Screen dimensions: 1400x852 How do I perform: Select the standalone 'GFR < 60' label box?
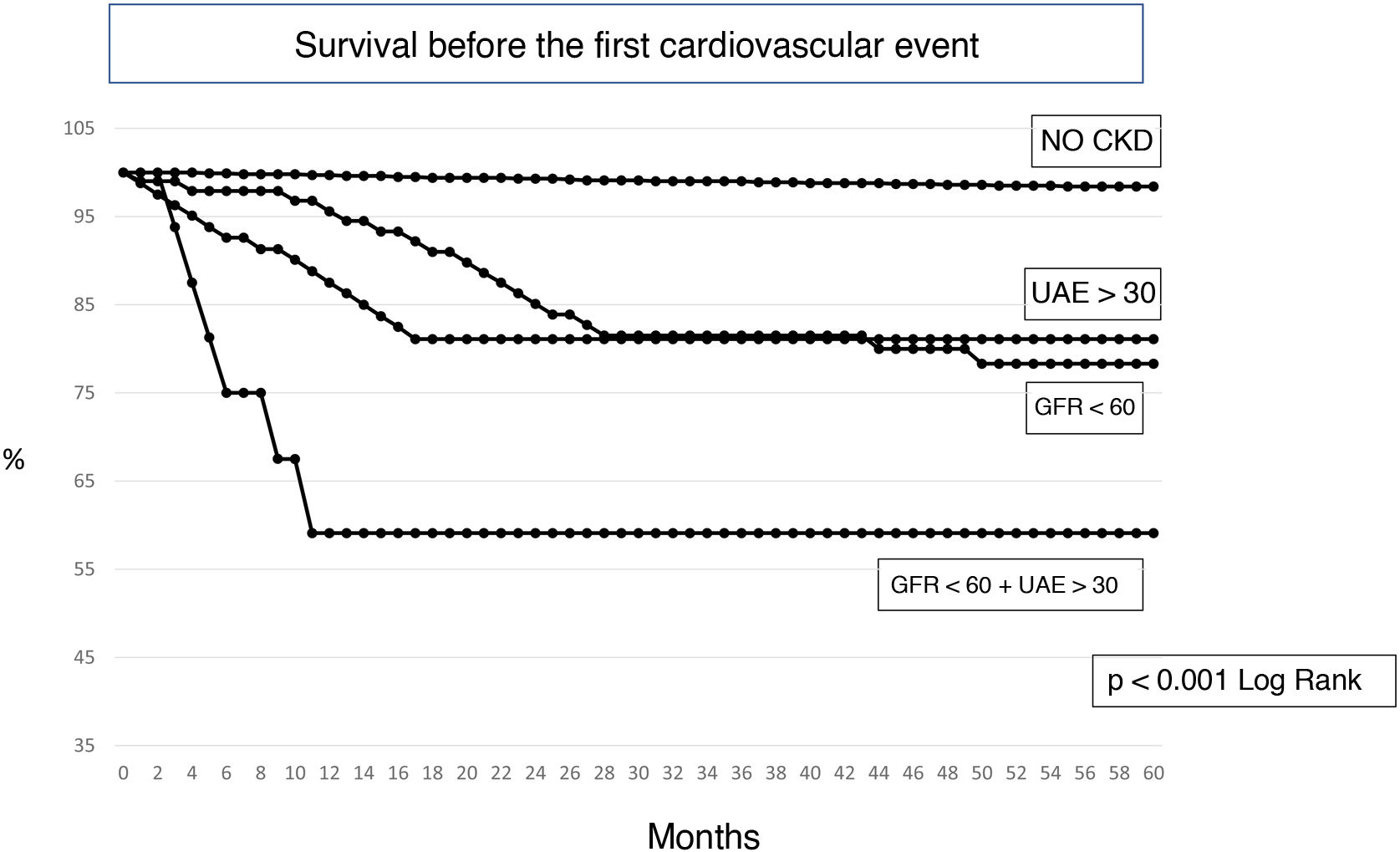coord(1084,407)
